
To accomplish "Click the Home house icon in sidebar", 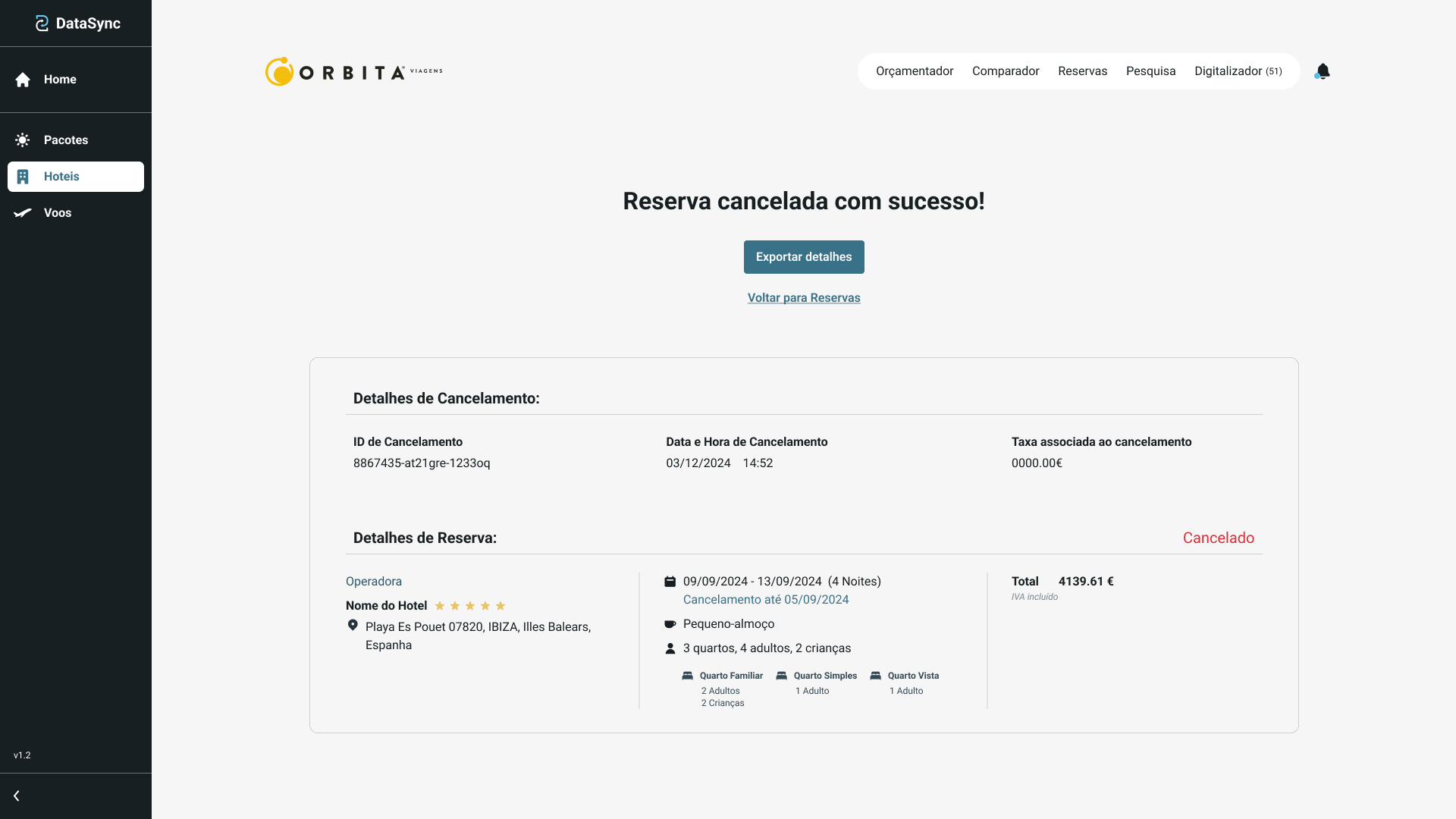I will (x=23, y=80).
